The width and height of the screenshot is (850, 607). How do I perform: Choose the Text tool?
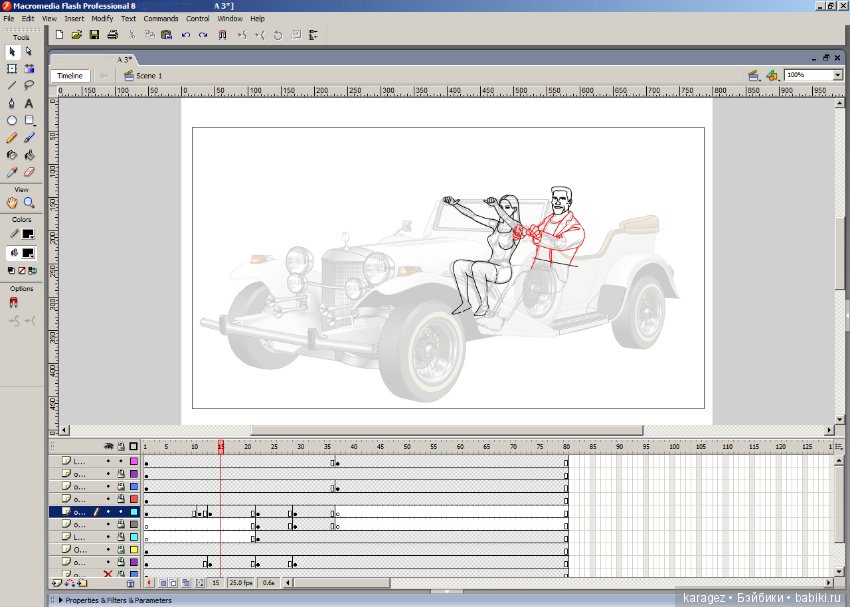coord(29,103)
